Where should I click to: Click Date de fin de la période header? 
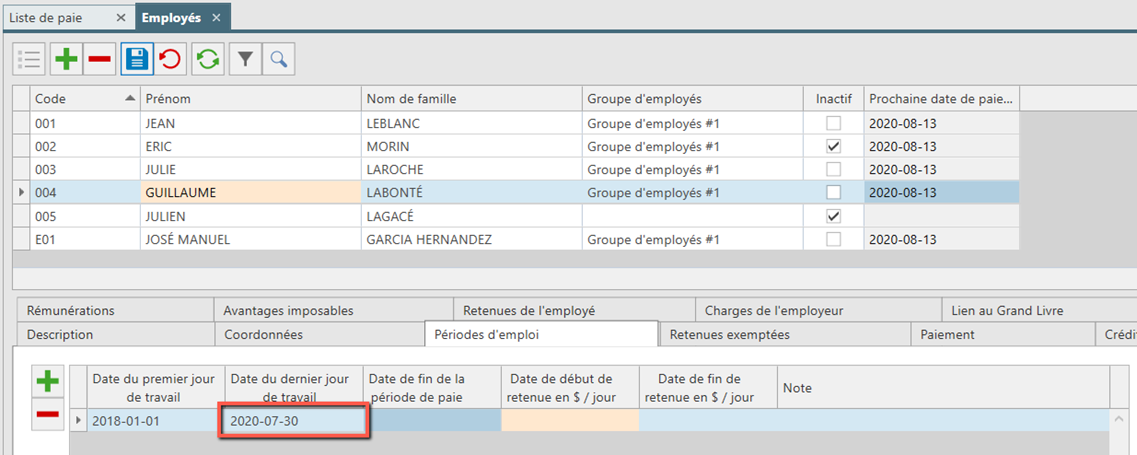click(432, 388)
